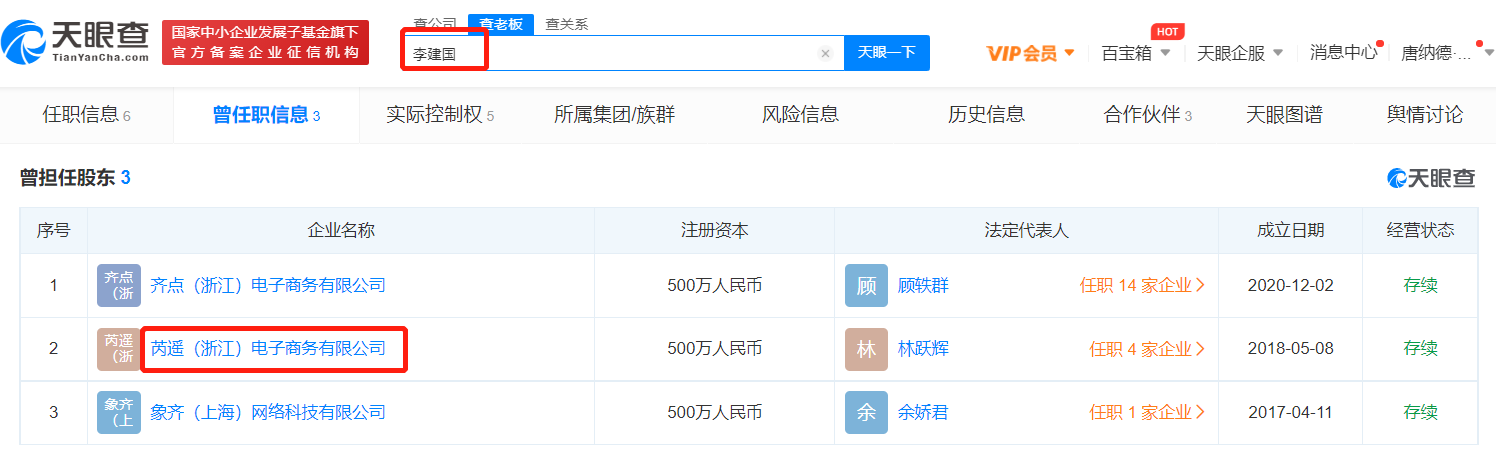The image size is (1496, 470).
Task: Open the TianYanCha logo homepage
Action: pyautogui.click(x=75, y=43)
